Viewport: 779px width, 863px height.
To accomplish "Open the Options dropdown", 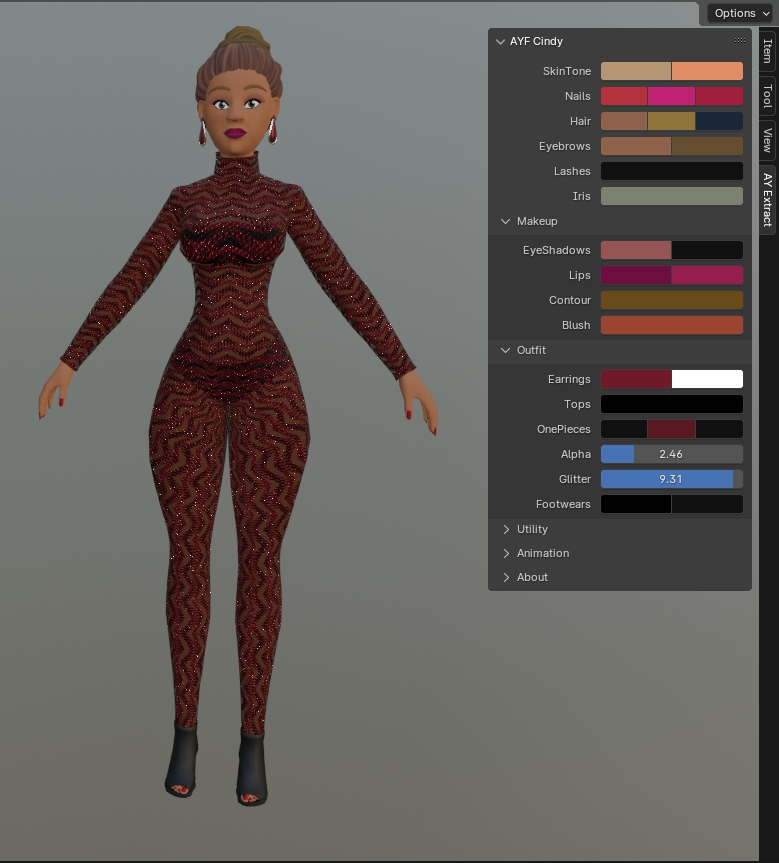I will [x=740, y=13].
